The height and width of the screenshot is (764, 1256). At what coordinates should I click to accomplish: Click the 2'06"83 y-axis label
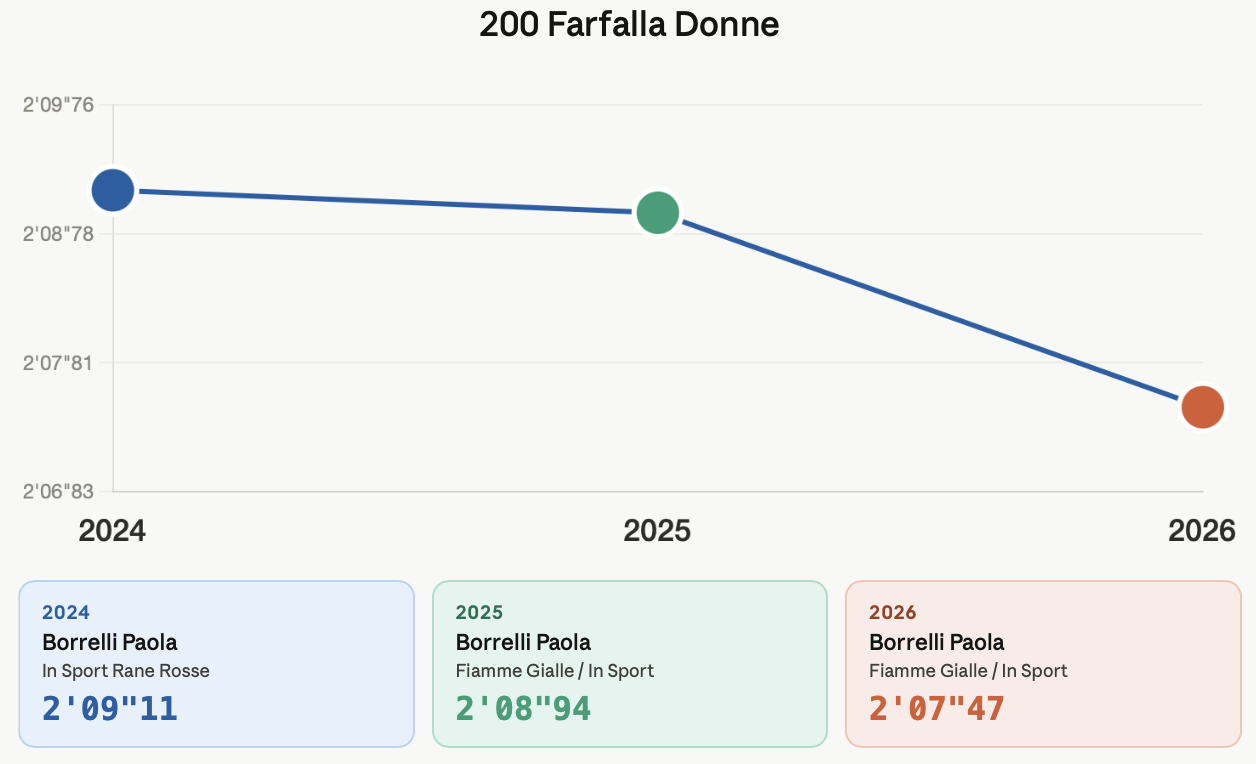(58, 492)
